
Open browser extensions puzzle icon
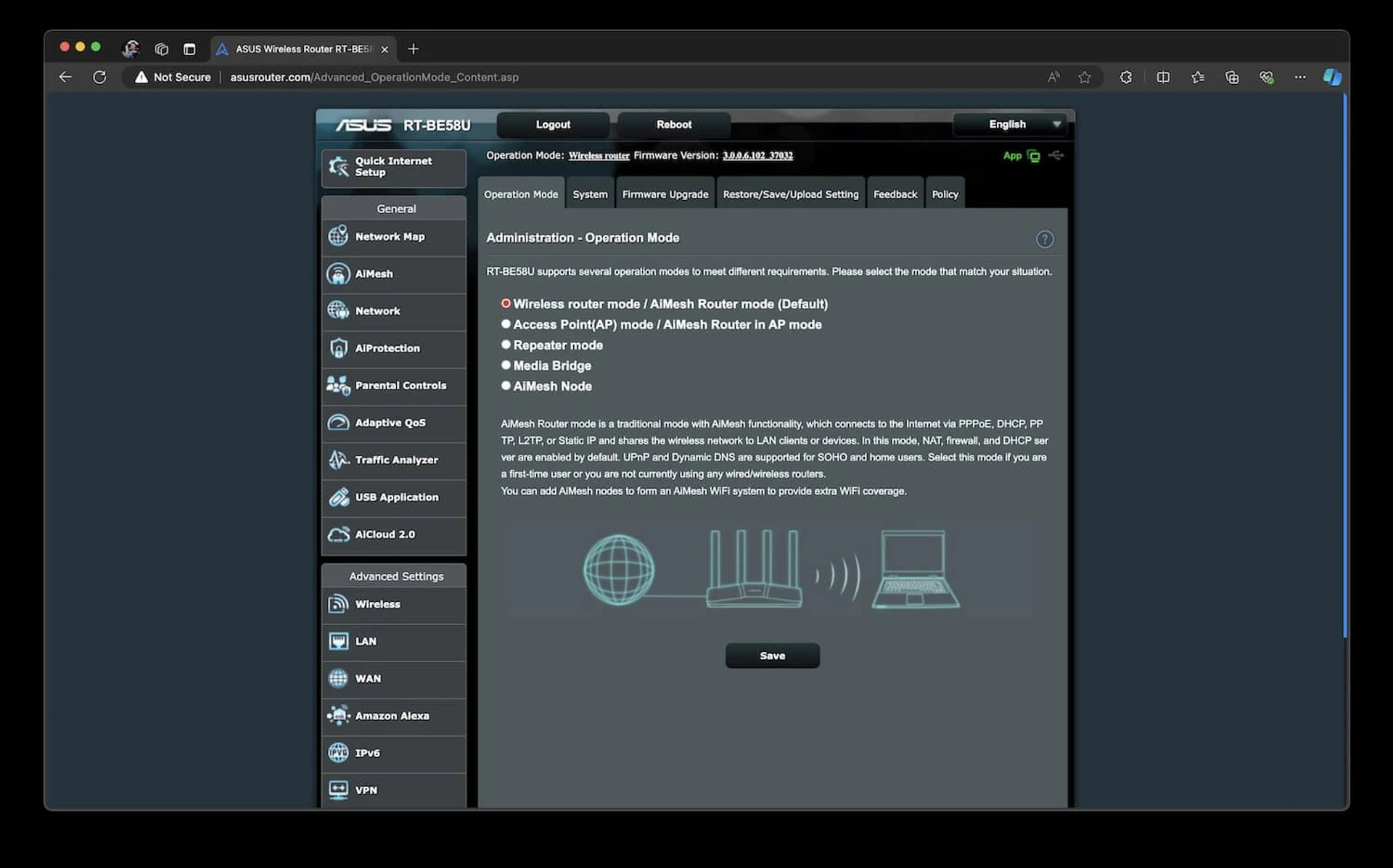pyautogui.click(x=1126, y=77)
